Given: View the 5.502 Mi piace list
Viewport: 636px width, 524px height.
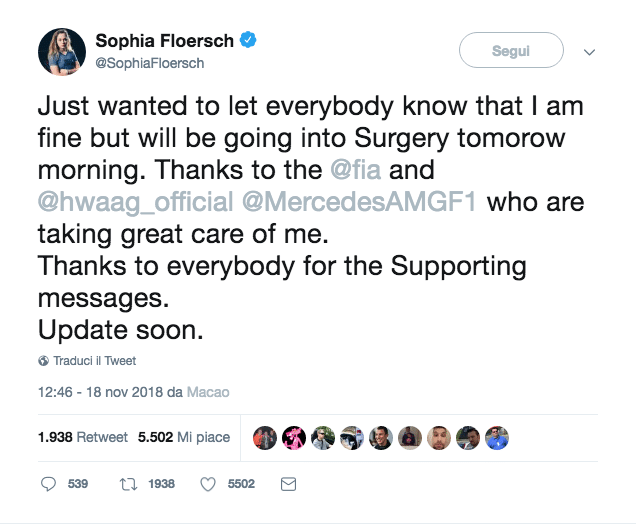Looking at the screenshot, I should click(x=183, y=437).
